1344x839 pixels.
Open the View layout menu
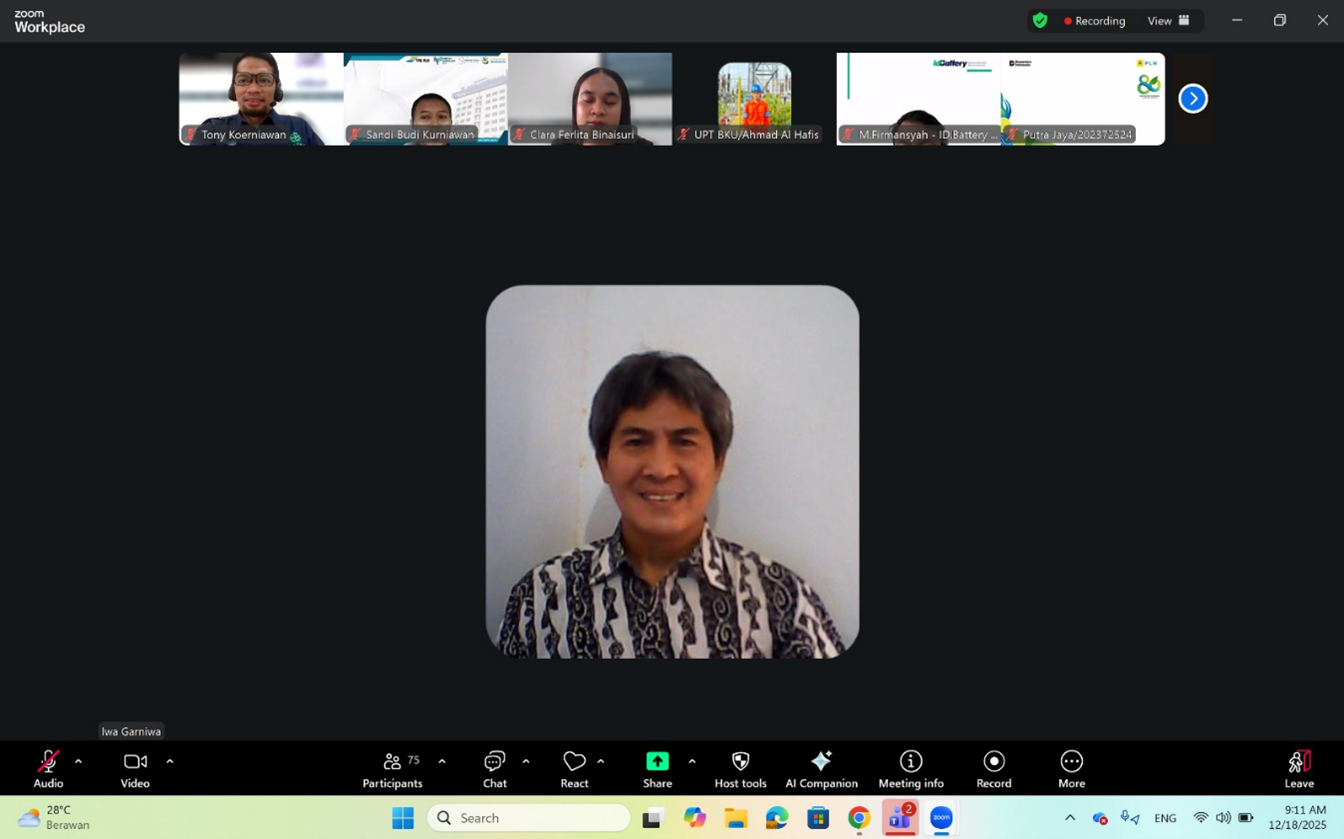coord(1168,20)
